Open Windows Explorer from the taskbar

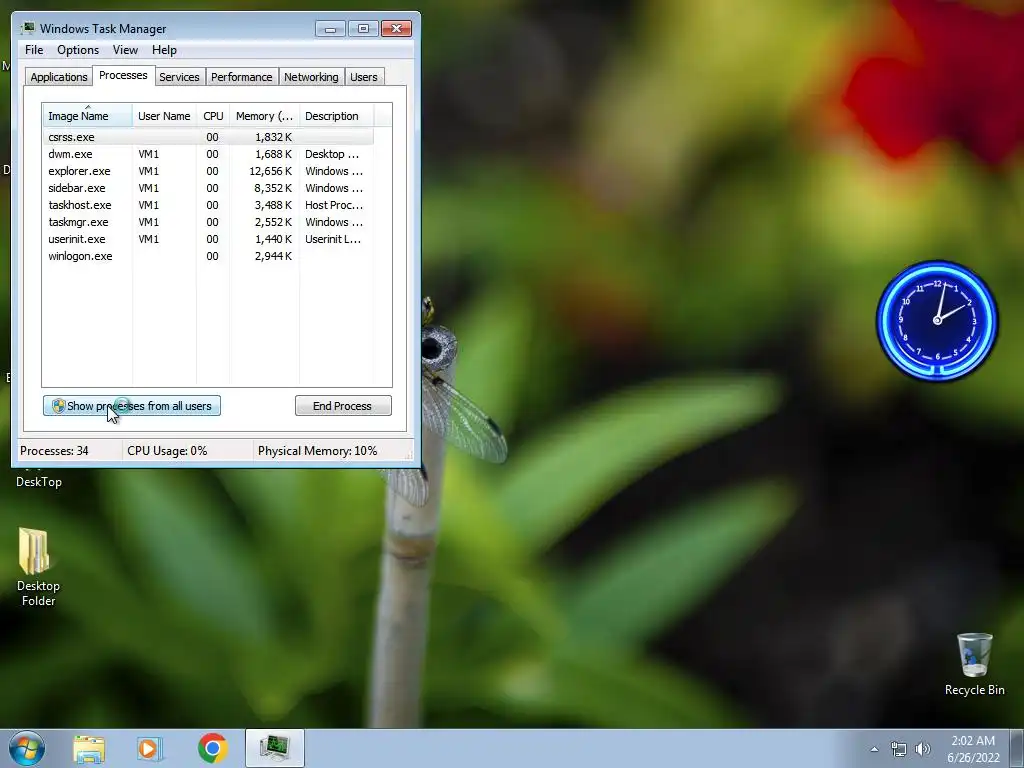click(89, 748)
